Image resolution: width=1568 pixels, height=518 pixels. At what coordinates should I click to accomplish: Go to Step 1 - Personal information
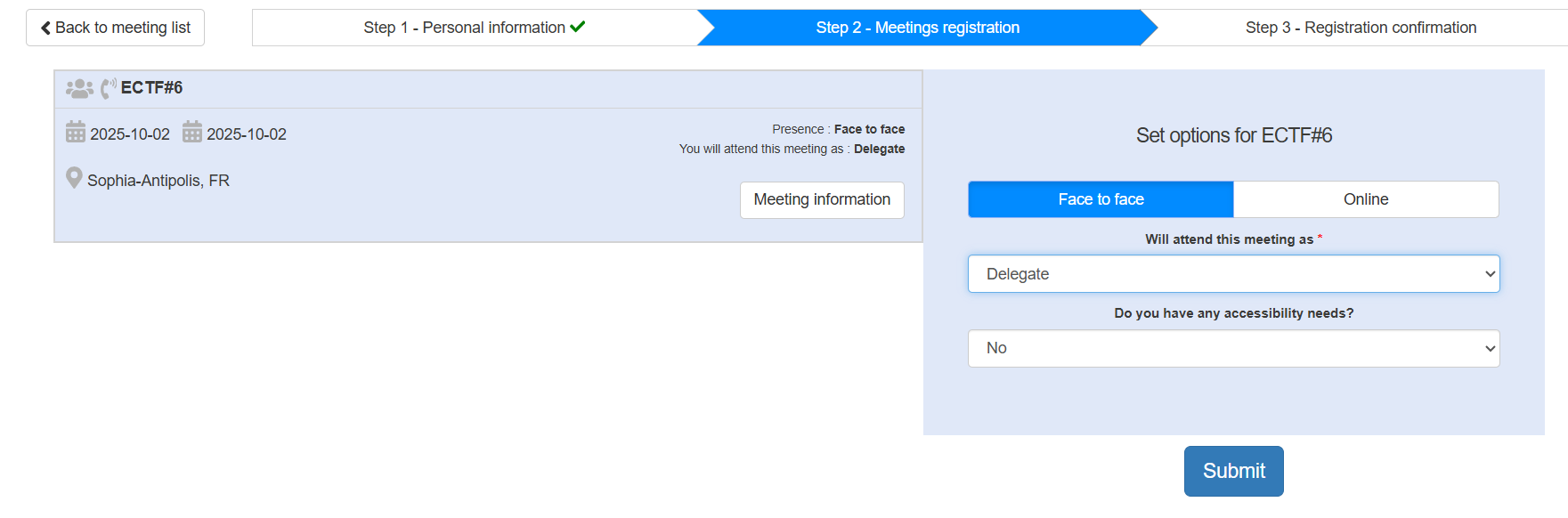click(x=475, y=28)
